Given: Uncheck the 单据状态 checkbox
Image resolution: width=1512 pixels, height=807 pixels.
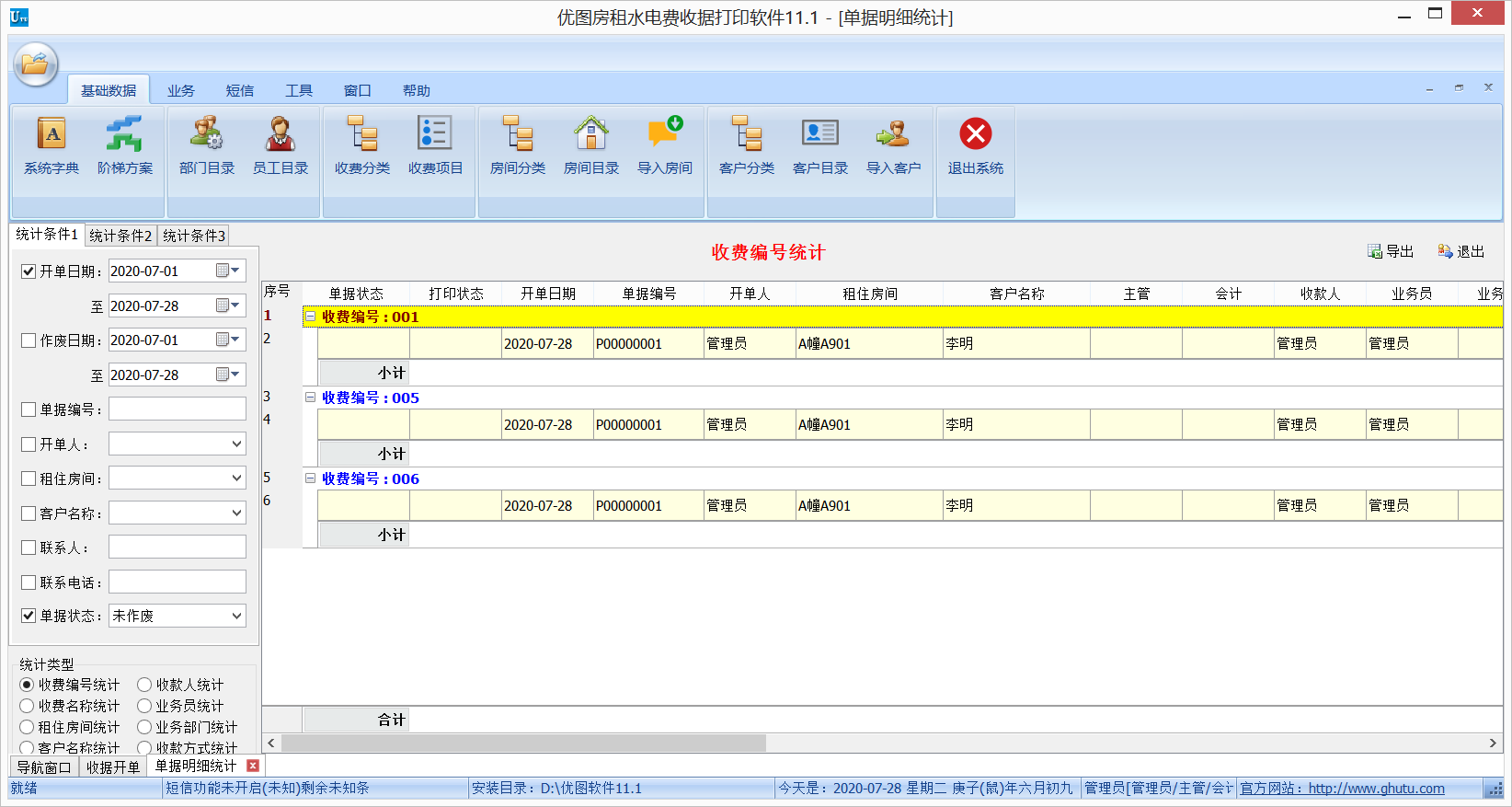Looking at the screenshot, I should tap(29, 616).
